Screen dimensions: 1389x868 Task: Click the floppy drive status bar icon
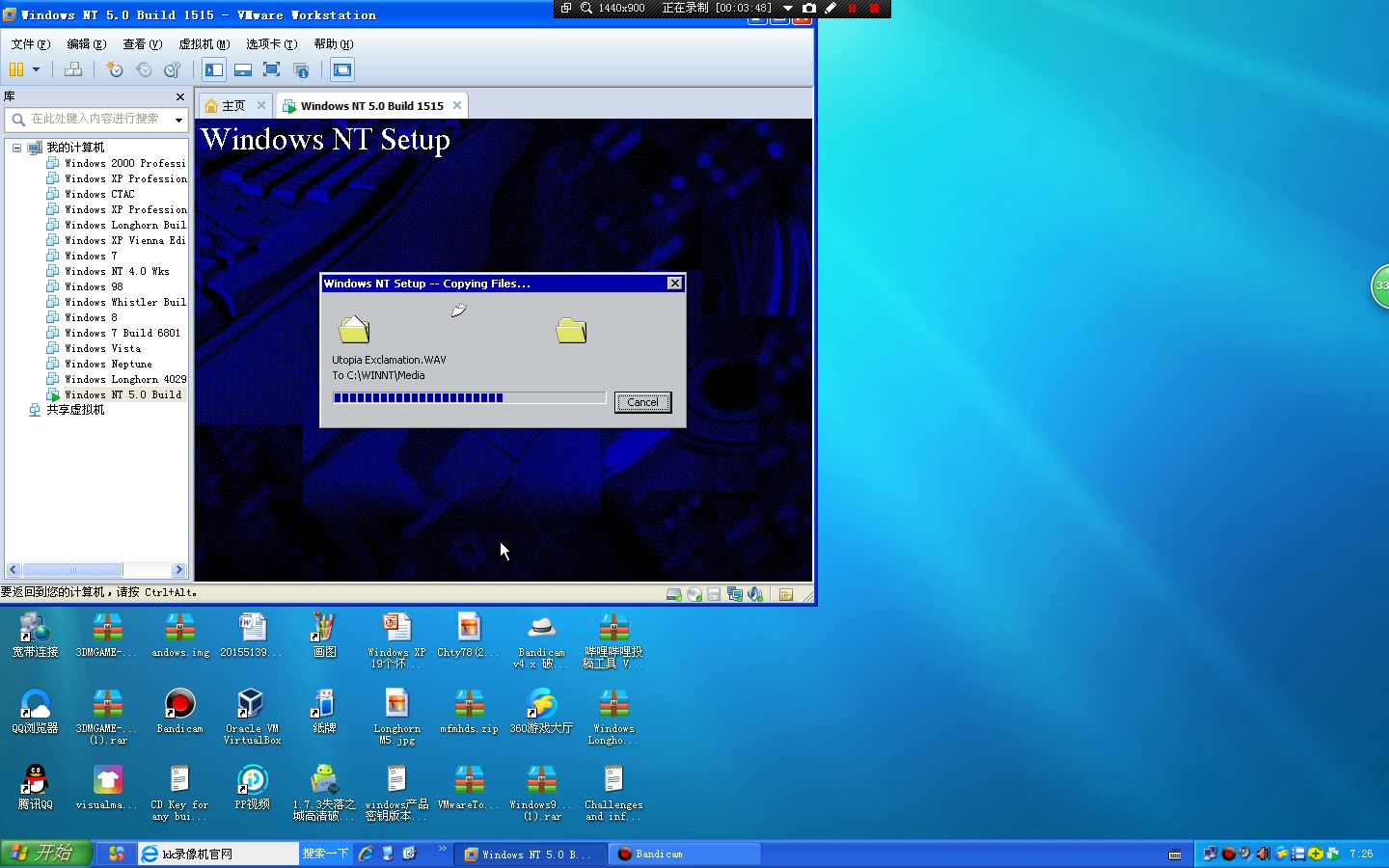click(714, 595)
